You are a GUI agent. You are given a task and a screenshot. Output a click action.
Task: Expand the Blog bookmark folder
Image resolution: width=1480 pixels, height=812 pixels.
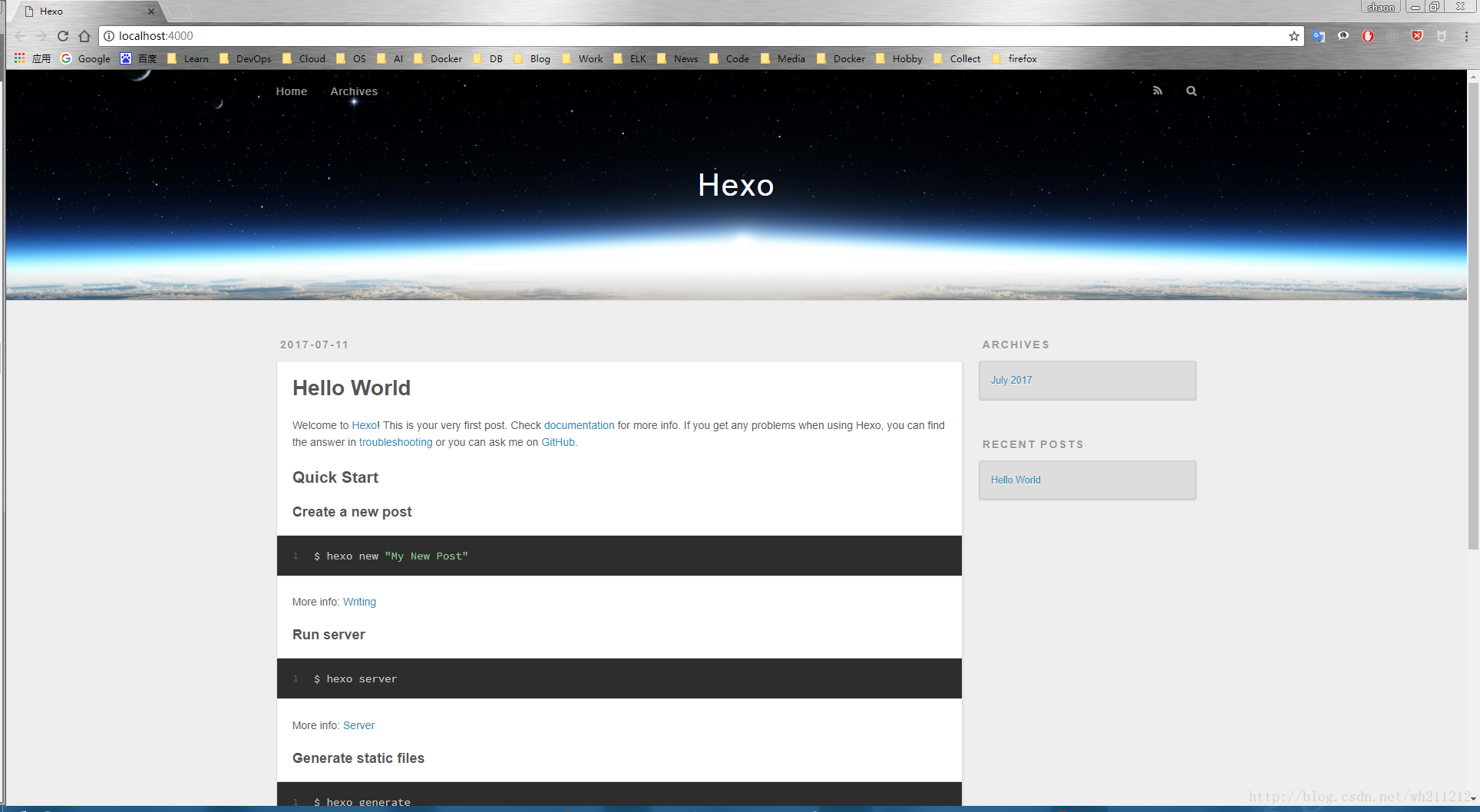(532, 58)
